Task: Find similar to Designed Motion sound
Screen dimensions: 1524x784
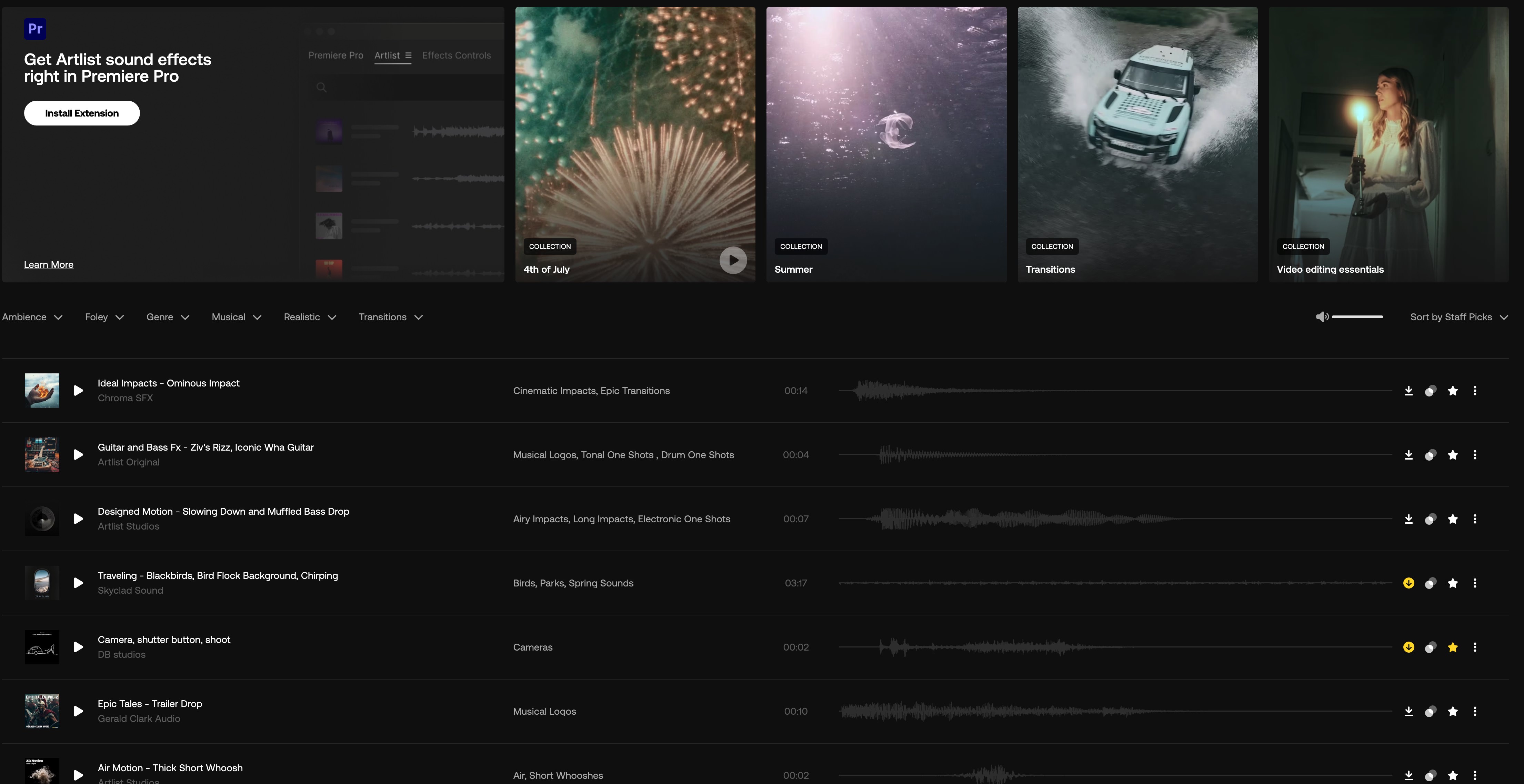Action: point(1431,519)
